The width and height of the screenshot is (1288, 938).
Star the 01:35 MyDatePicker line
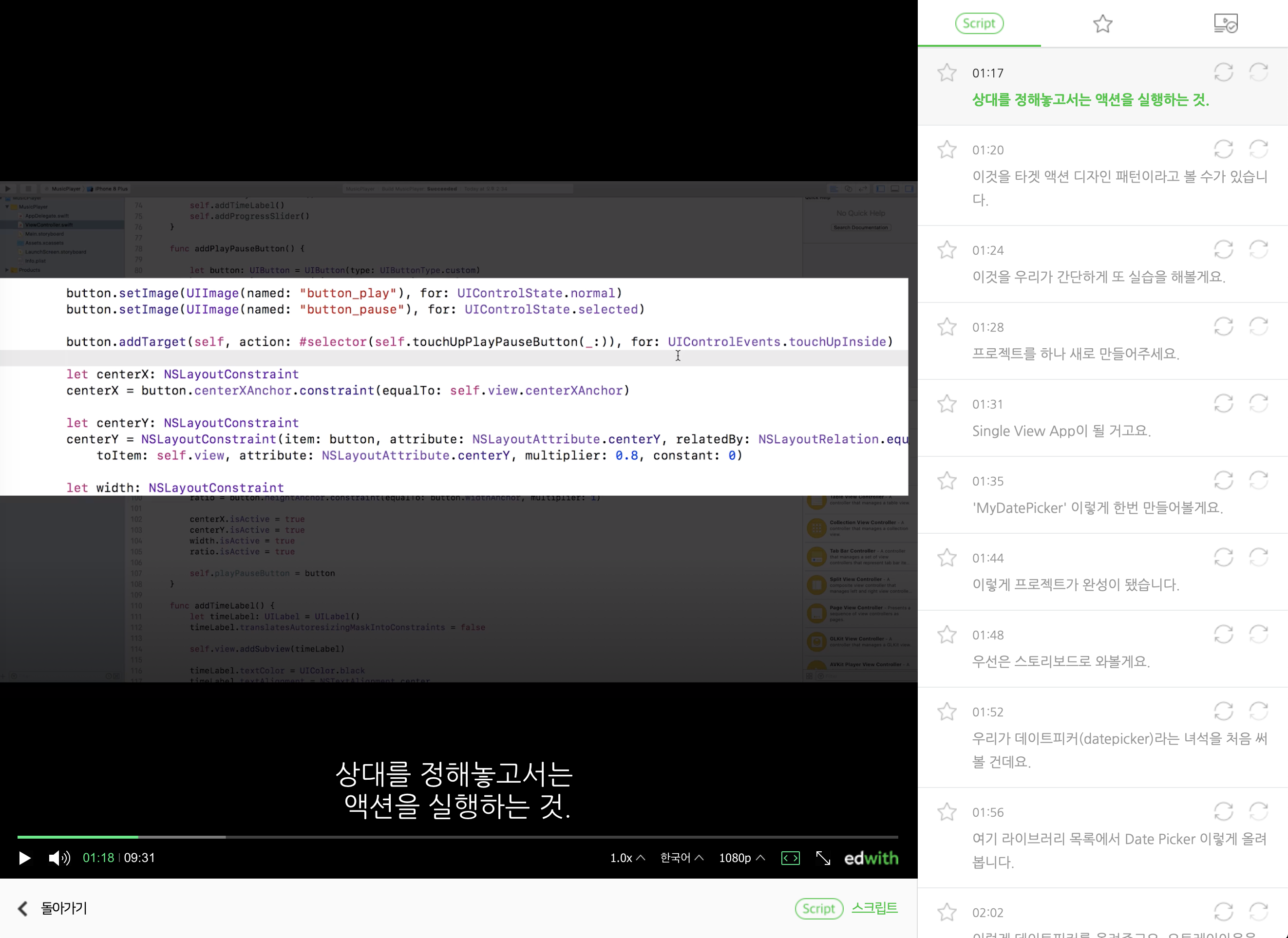point(947,481)
